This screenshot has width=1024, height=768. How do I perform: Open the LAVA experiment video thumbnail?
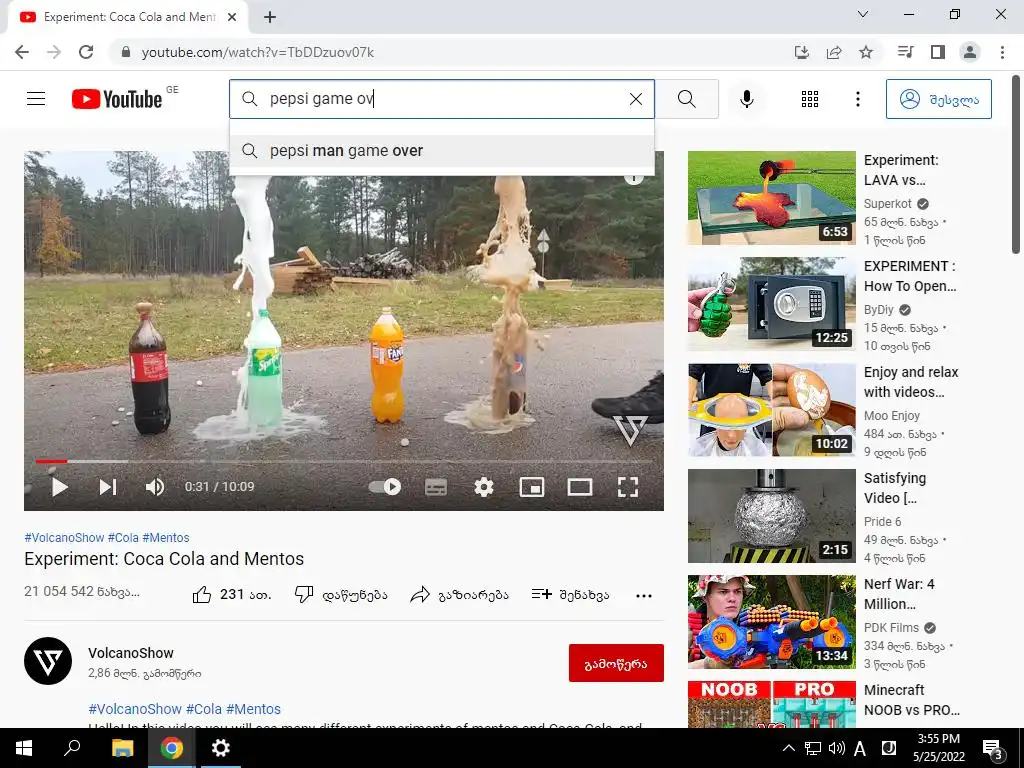click(771, 198)
